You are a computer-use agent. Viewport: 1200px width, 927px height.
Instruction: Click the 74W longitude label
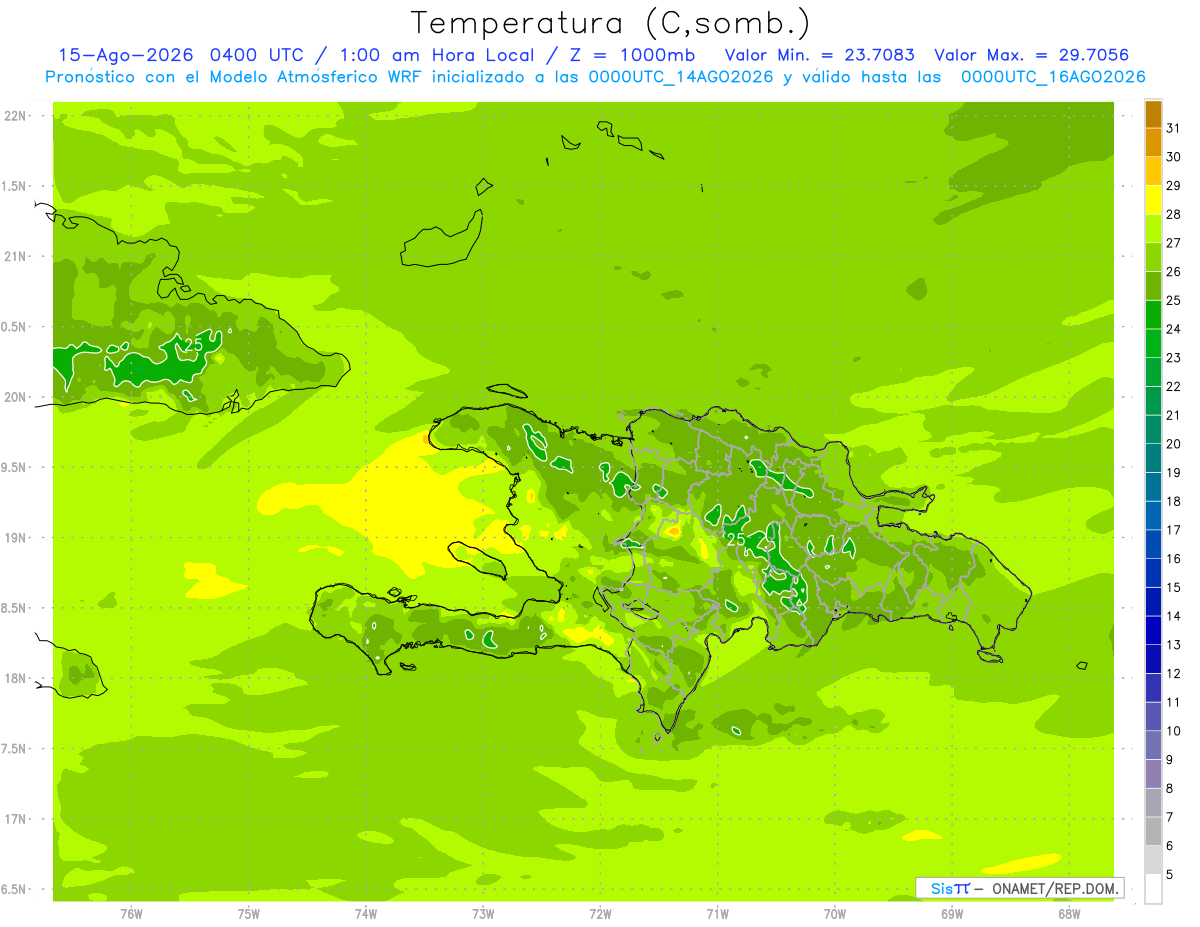tap(366, 914)
